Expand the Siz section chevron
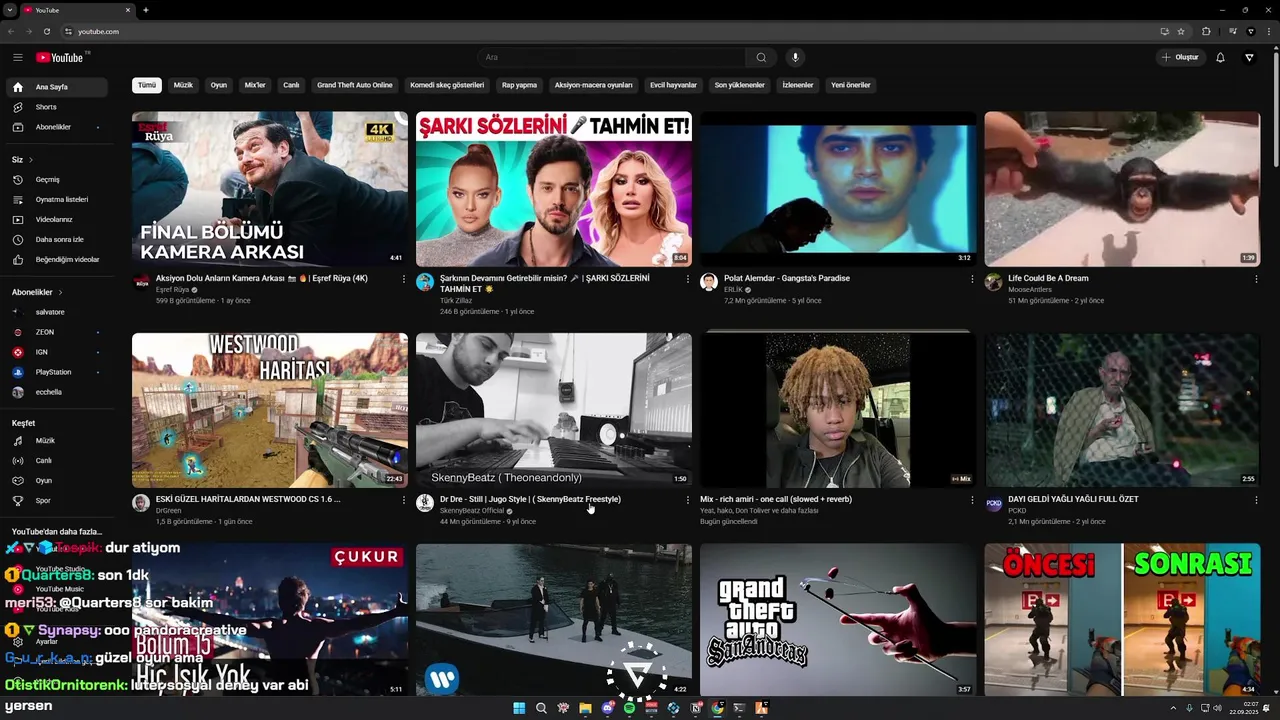Image resolution: width=1280 pixels, height=720 pixels. pos(31,160)
